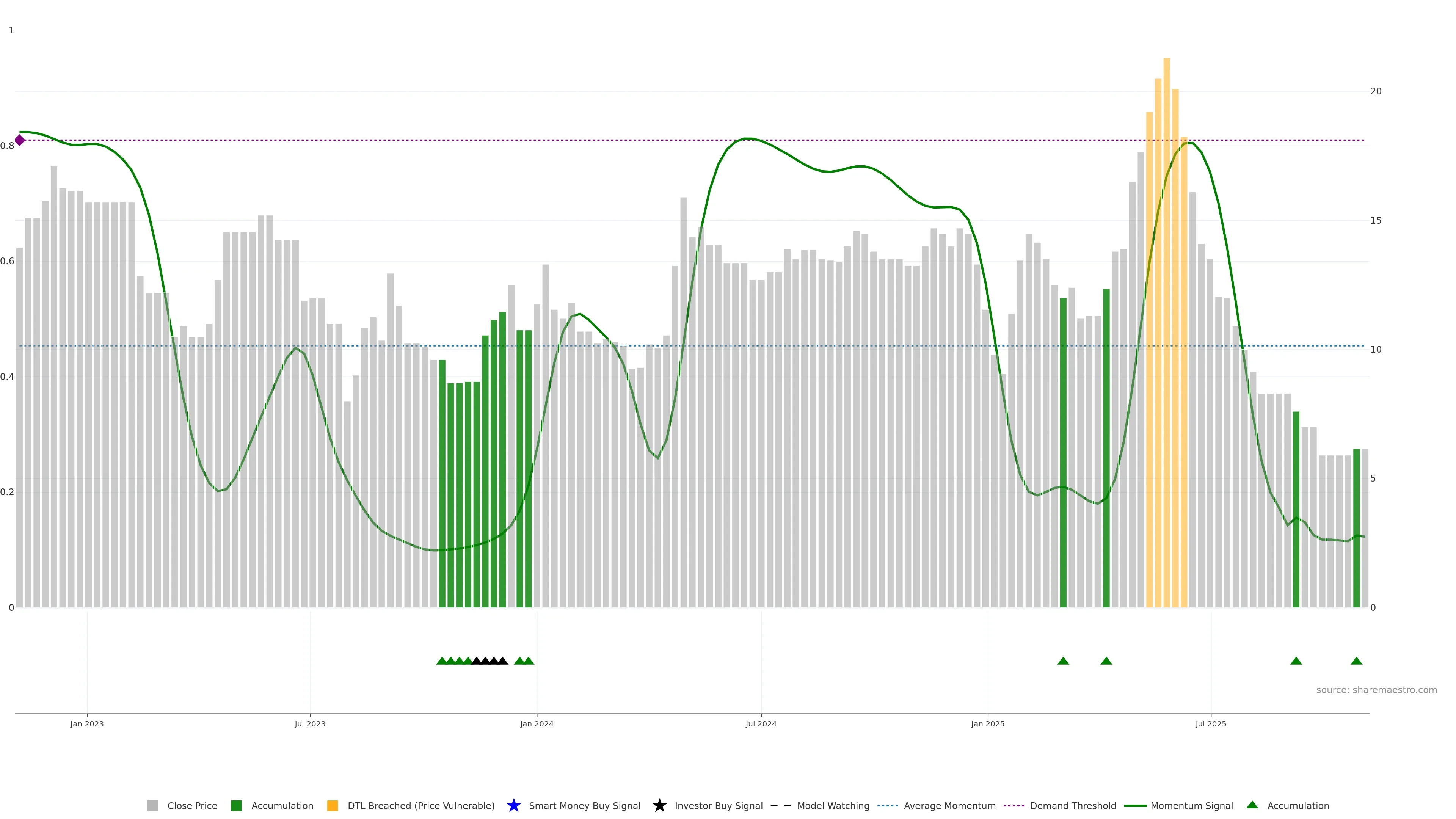Click the green Accumulation triangle legend icon
Viewport: 1456px width, 819px height.
[x=1252, y=805]
